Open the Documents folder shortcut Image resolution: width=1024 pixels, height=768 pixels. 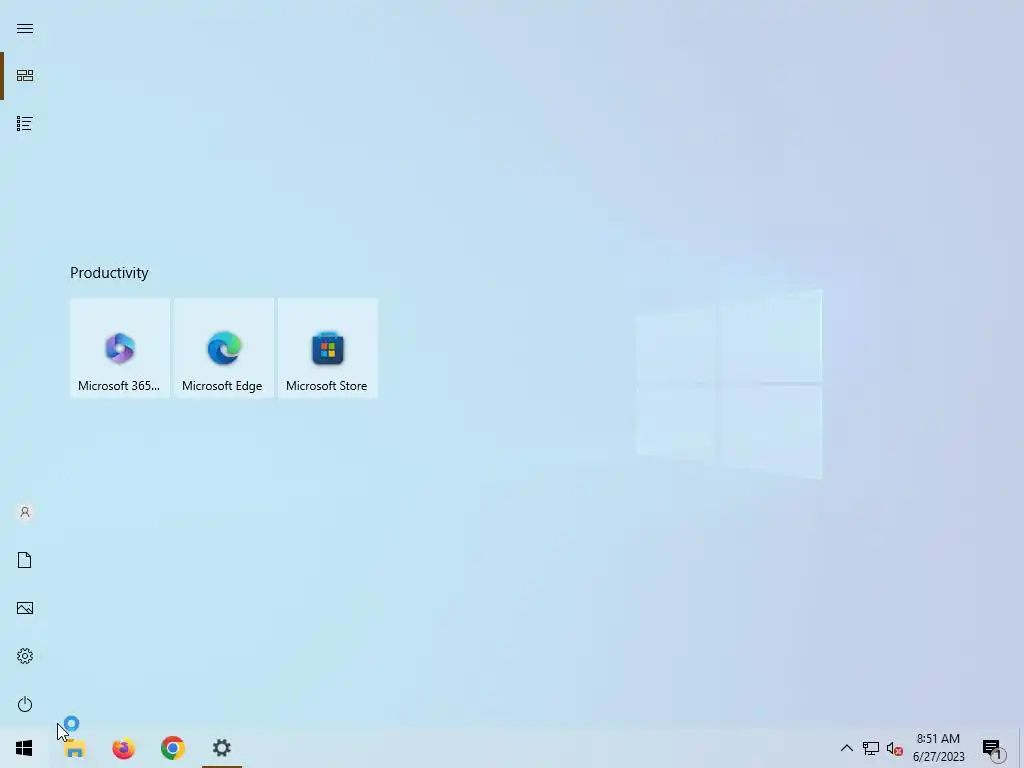(x=25, y=560)
